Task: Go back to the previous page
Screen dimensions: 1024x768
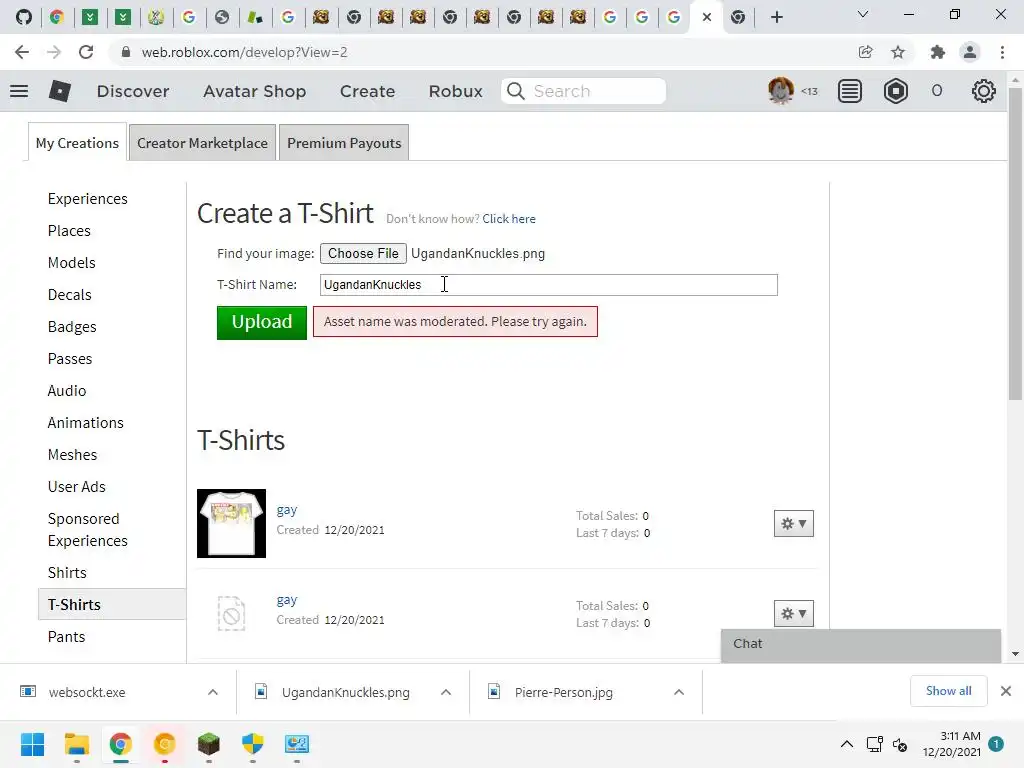Action: tap(22, 52)
